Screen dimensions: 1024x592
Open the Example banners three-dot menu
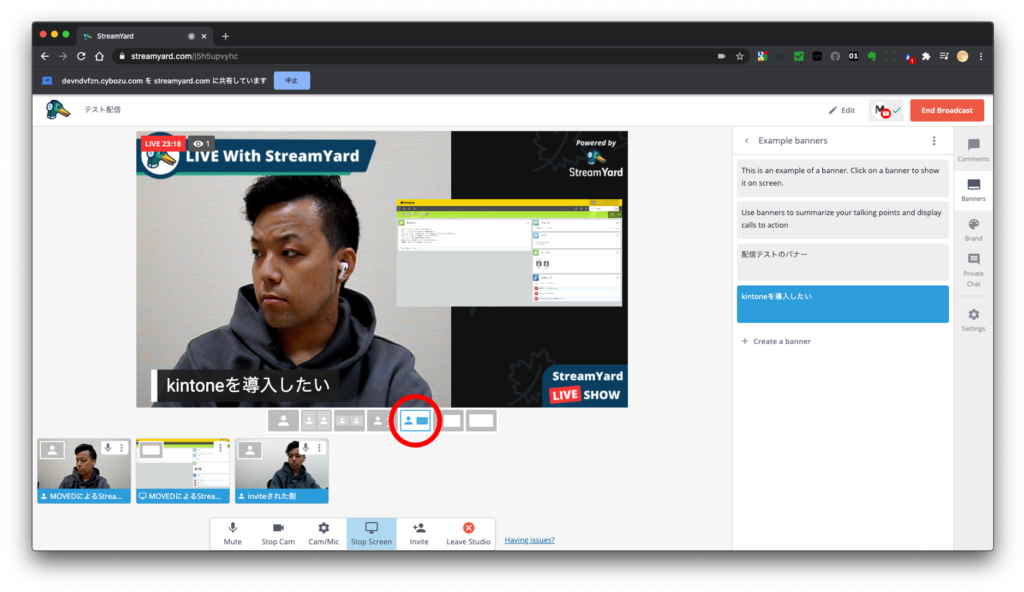click(x=934, y=140)
